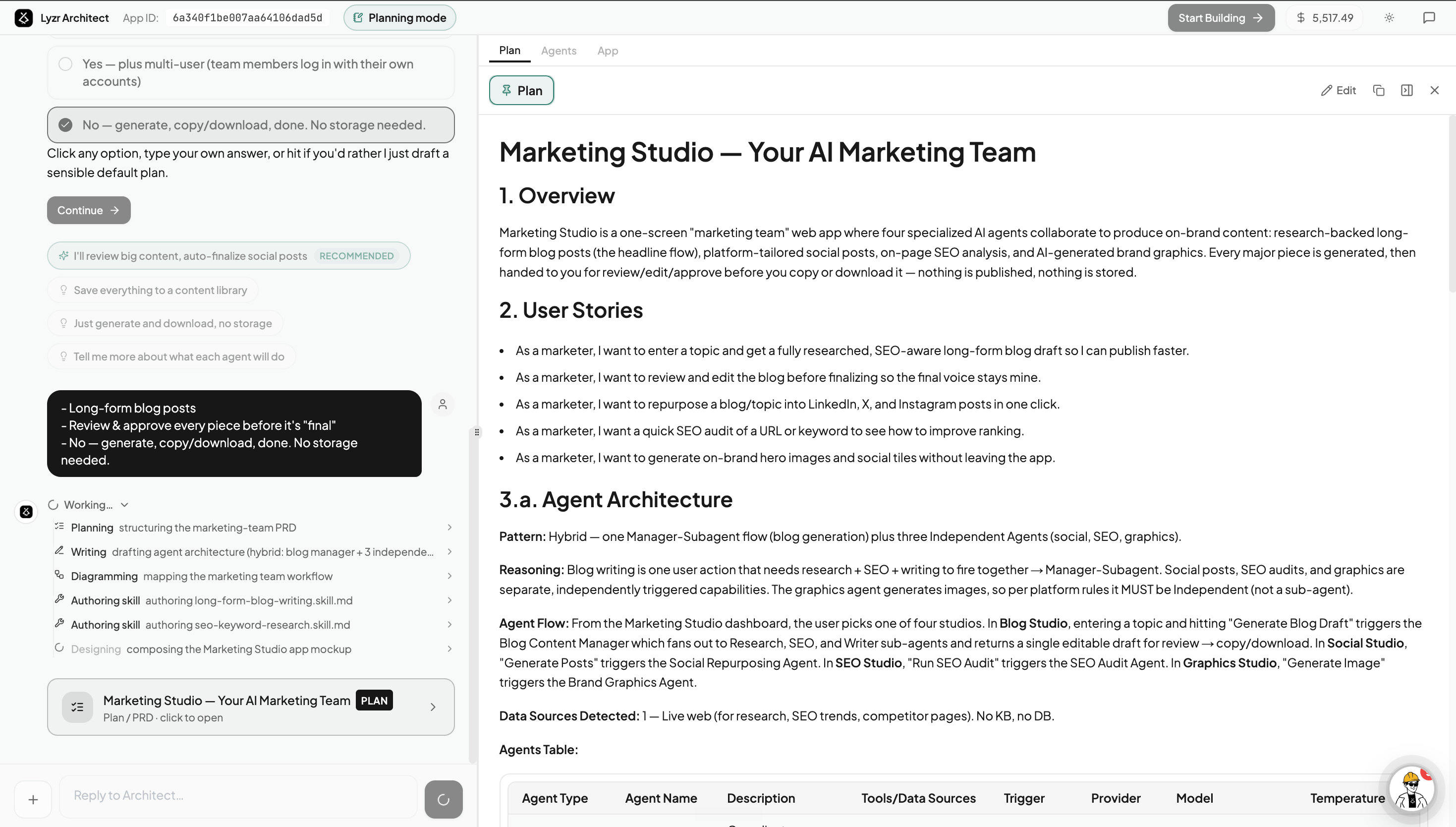
Task: Click the Diagramming step icon
Action: click(x=59, y=575)
